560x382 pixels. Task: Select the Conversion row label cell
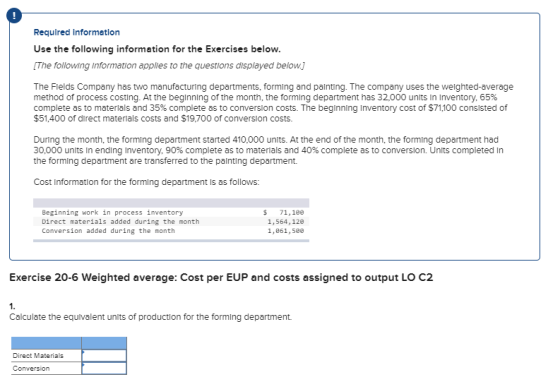[46, 368]
